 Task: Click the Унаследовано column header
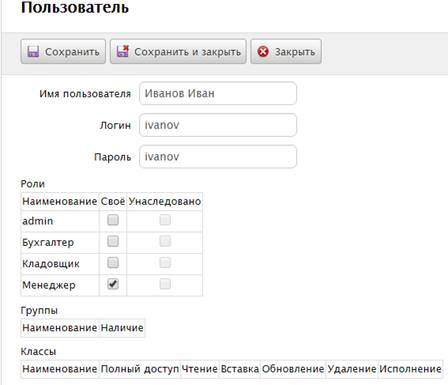pyautogui.click(x=165, y=201)
